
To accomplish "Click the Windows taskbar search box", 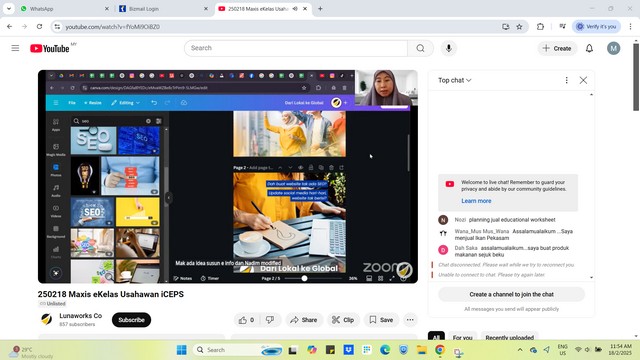I will (x=237, y=350).
